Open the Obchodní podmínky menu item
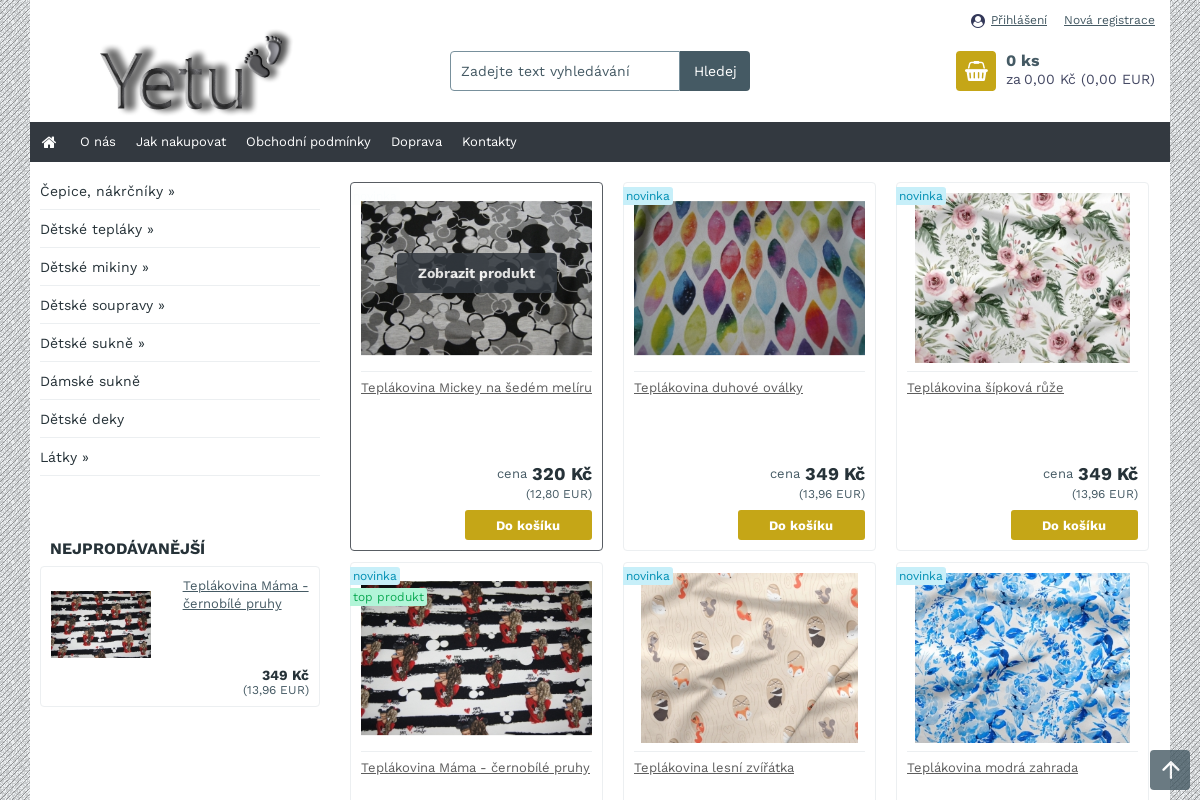 (308, 142)
